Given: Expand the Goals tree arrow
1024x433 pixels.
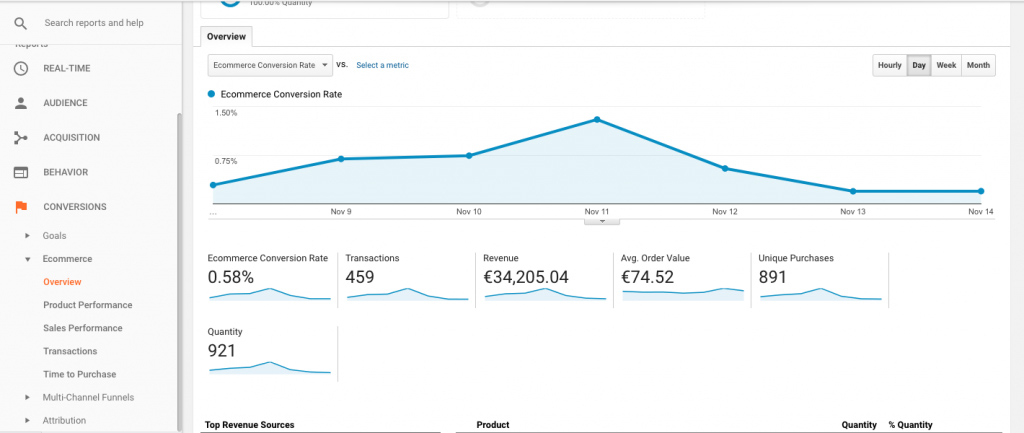Looking at the screenshot, I should 27,235.
